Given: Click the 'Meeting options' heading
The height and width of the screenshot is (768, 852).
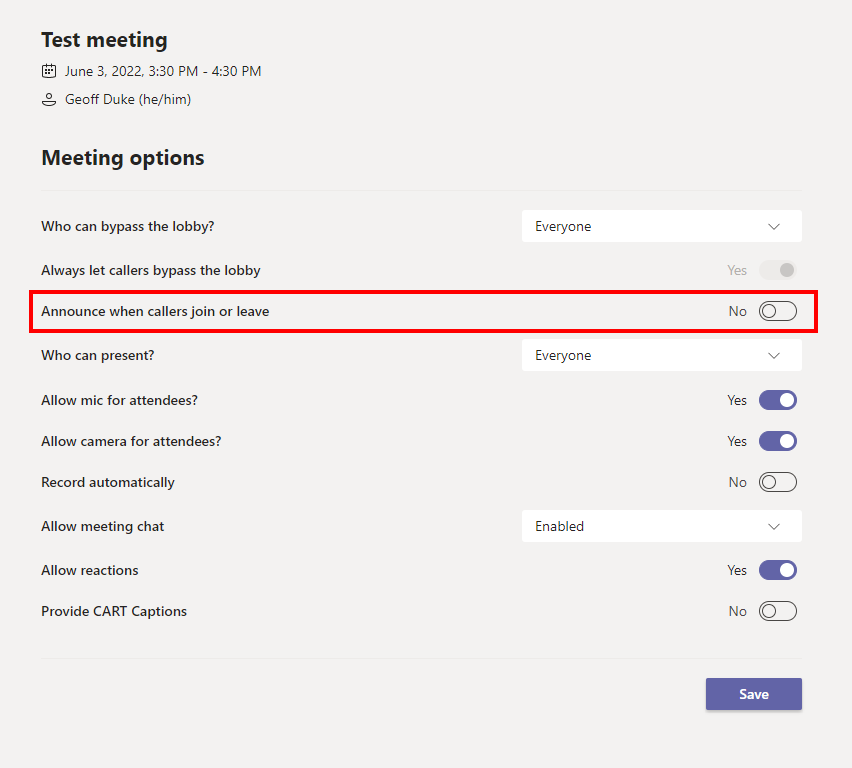Looking at the screenshot, I should point(122,158).
